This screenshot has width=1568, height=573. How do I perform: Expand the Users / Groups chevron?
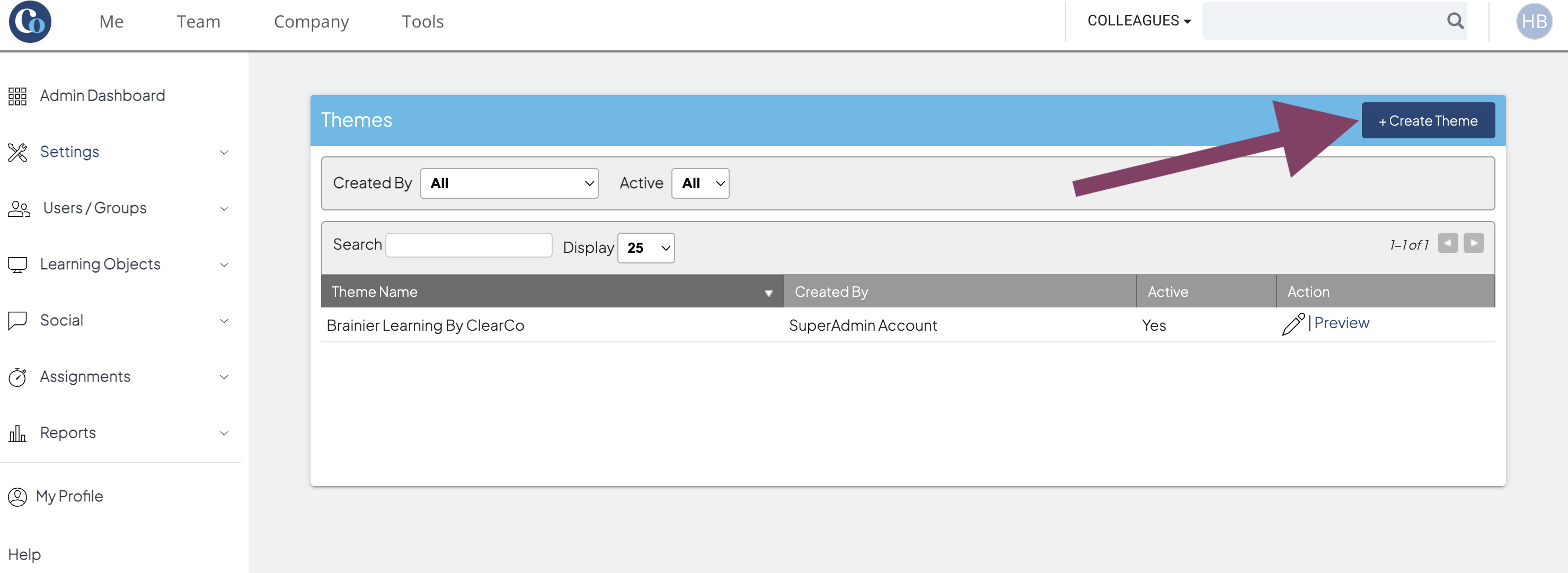click(x=224, y=209)
